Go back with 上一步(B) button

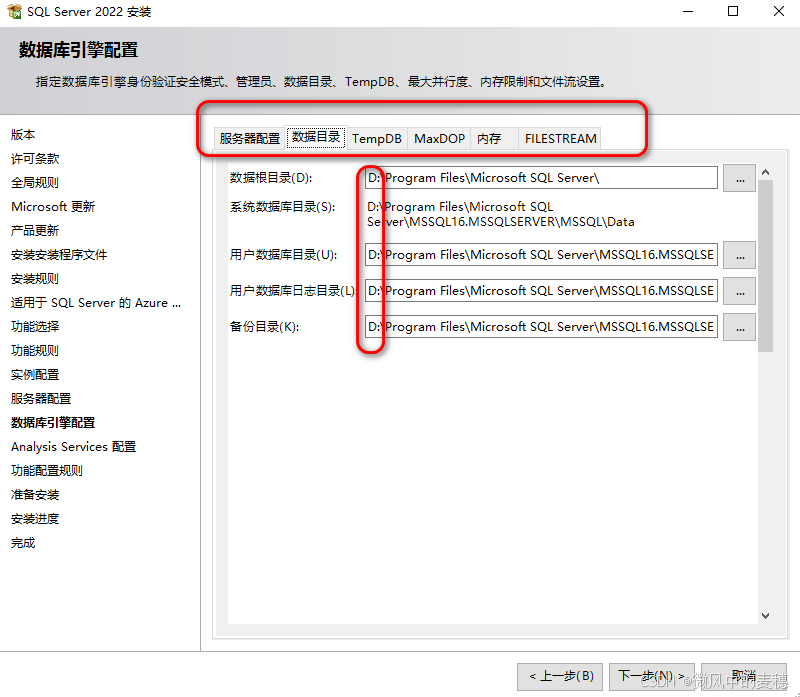[560, 676]
